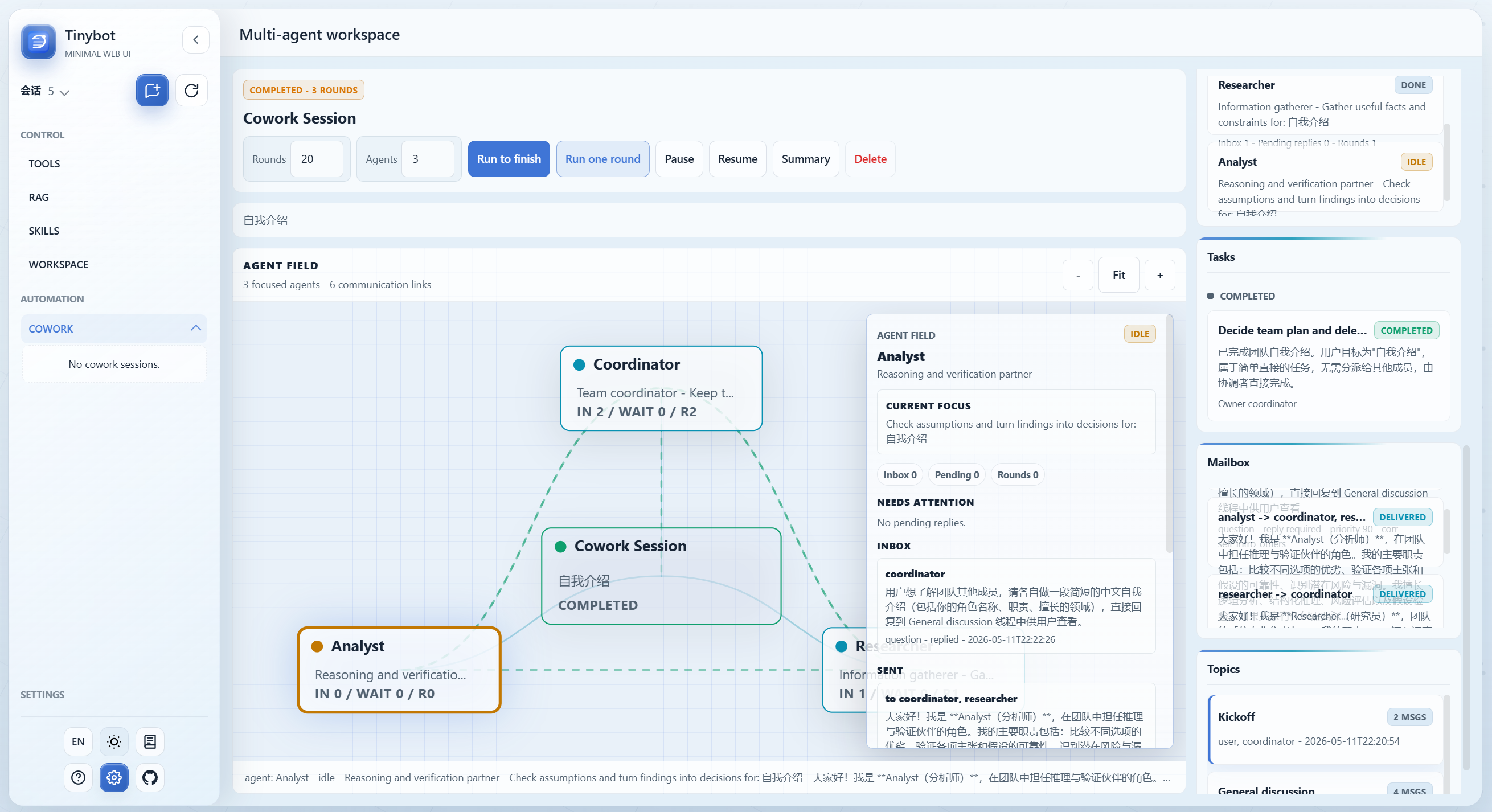1492x812 pixels.
Task: Open coordinator inbox message in Analyst panel
Action: tap(1016, 606)
